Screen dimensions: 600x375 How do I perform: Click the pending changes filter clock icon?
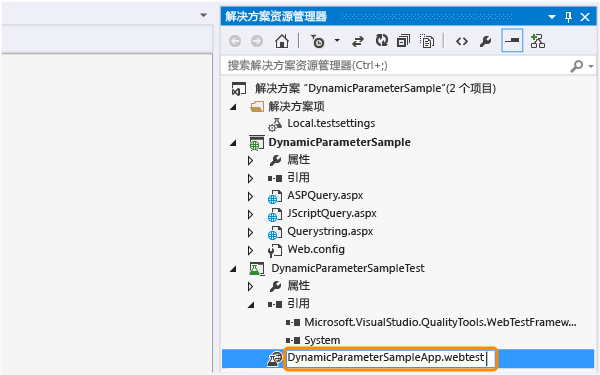point(317,41)
